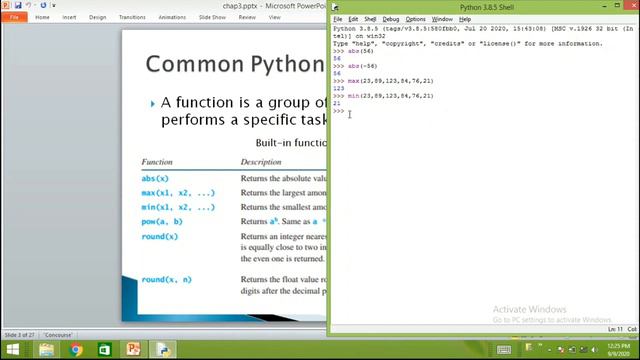Click the Description column header on slide
The image size is (640, 360).
coord(261,162)
